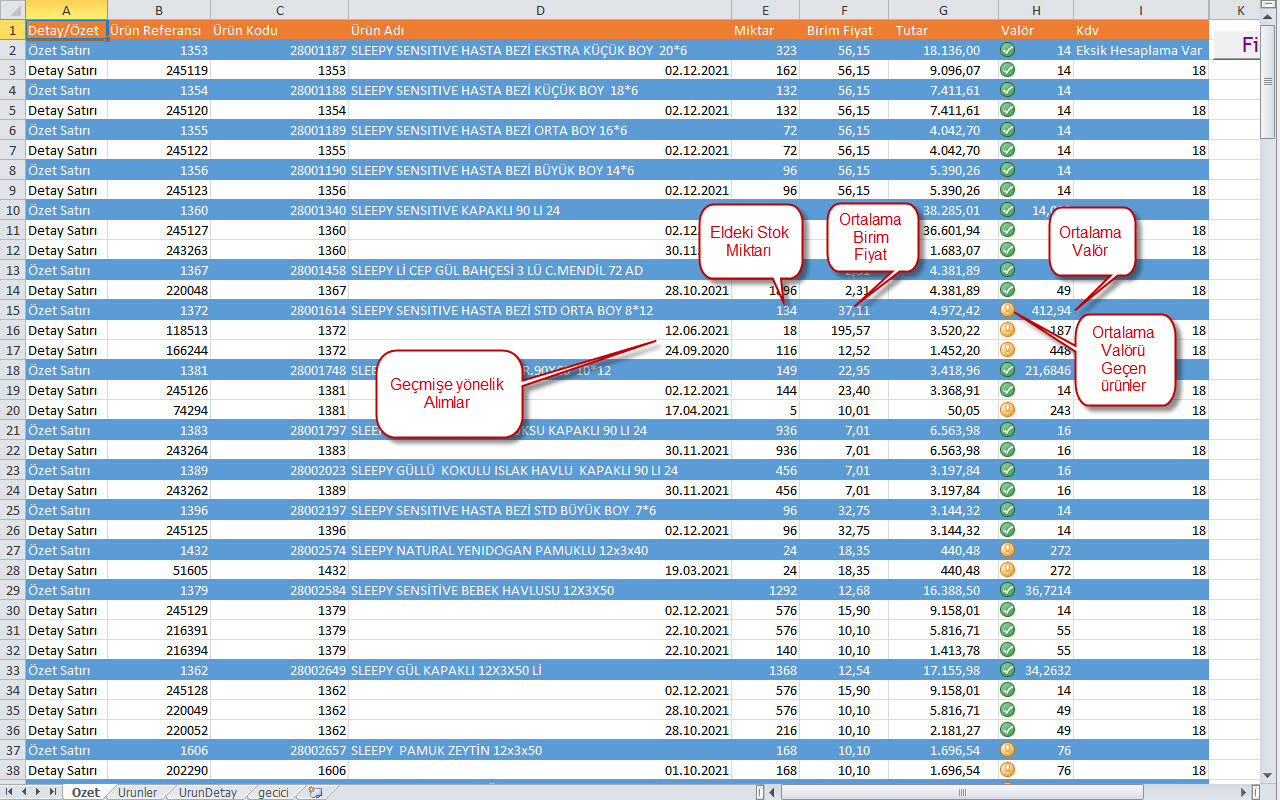This screenshot has width=1280, height=800.
Task: Click the 'Miktar' header cell
Action: click(767, 30)
